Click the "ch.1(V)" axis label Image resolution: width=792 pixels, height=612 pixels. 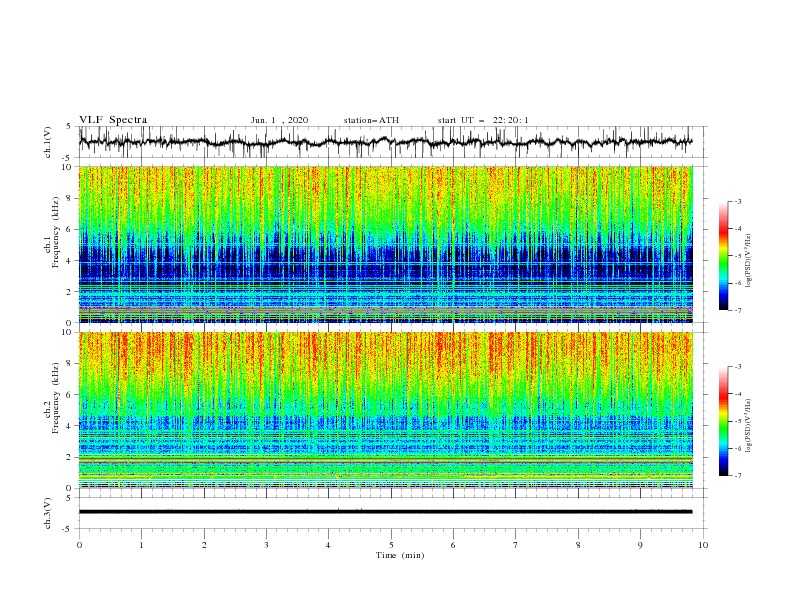tap(48, 142)
